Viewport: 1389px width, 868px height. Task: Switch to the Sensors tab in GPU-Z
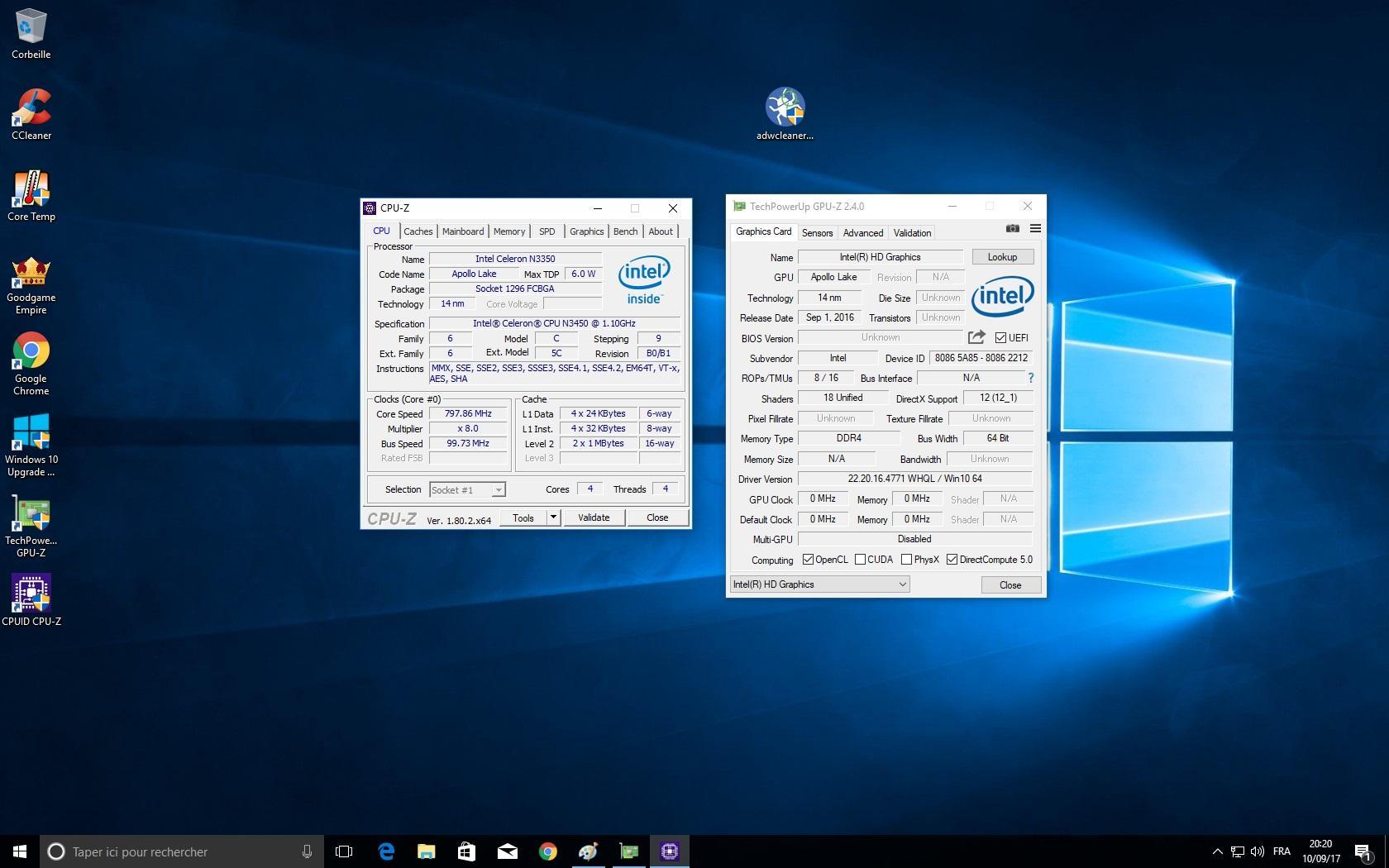coord(817,233)
